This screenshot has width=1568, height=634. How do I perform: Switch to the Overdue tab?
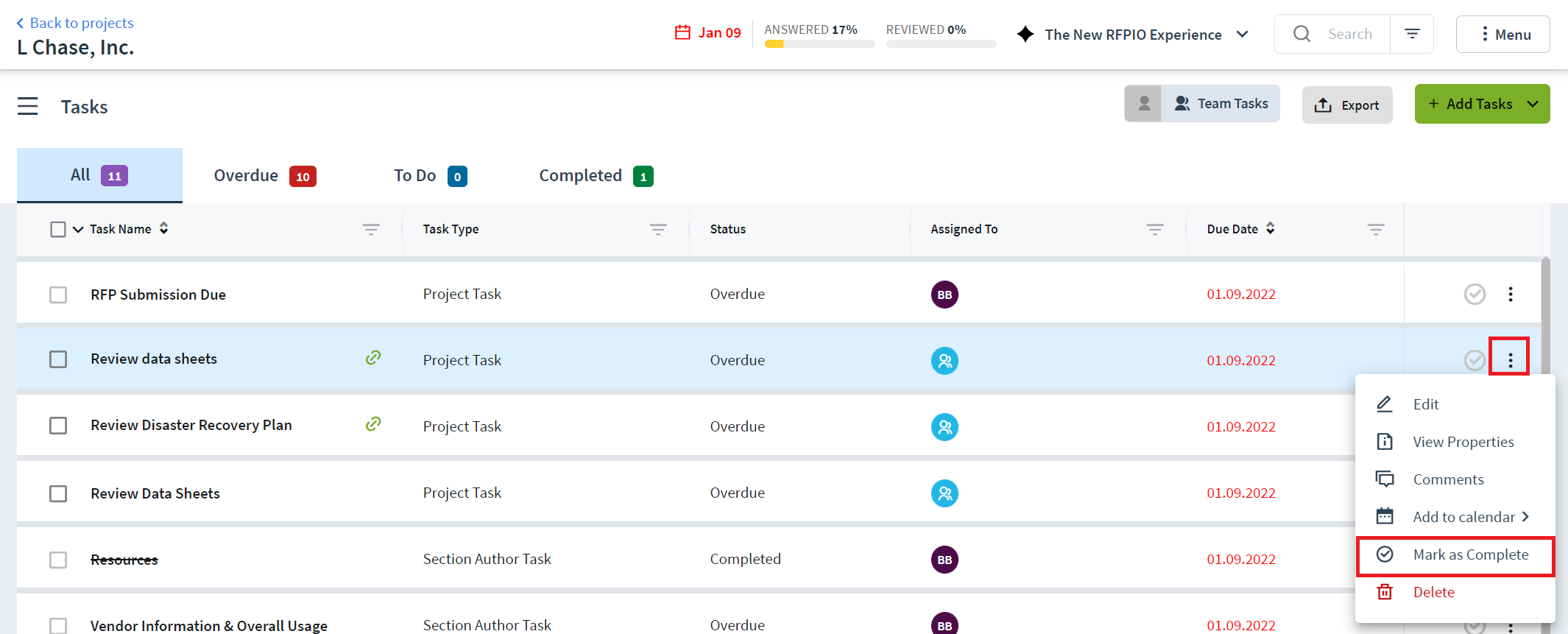tap(265, 176)
